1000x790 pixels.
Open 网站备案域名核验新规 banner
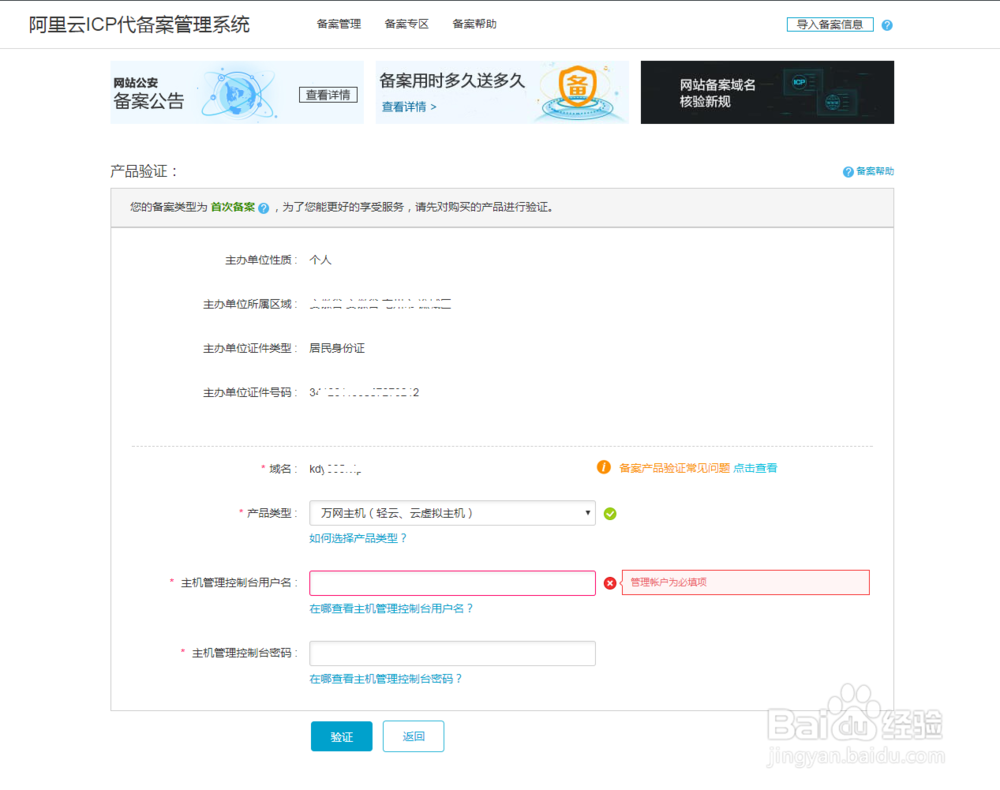(767, 92)
